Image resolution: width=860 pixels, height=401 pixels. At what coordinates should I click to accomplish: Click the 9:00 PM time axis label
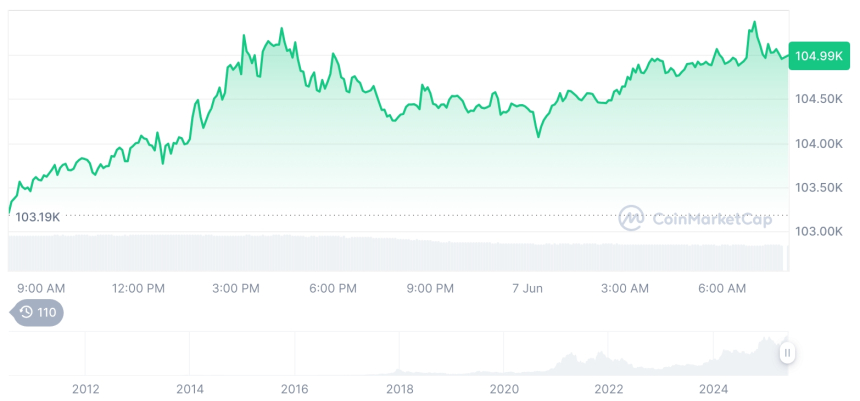click(x=430, y=288)
